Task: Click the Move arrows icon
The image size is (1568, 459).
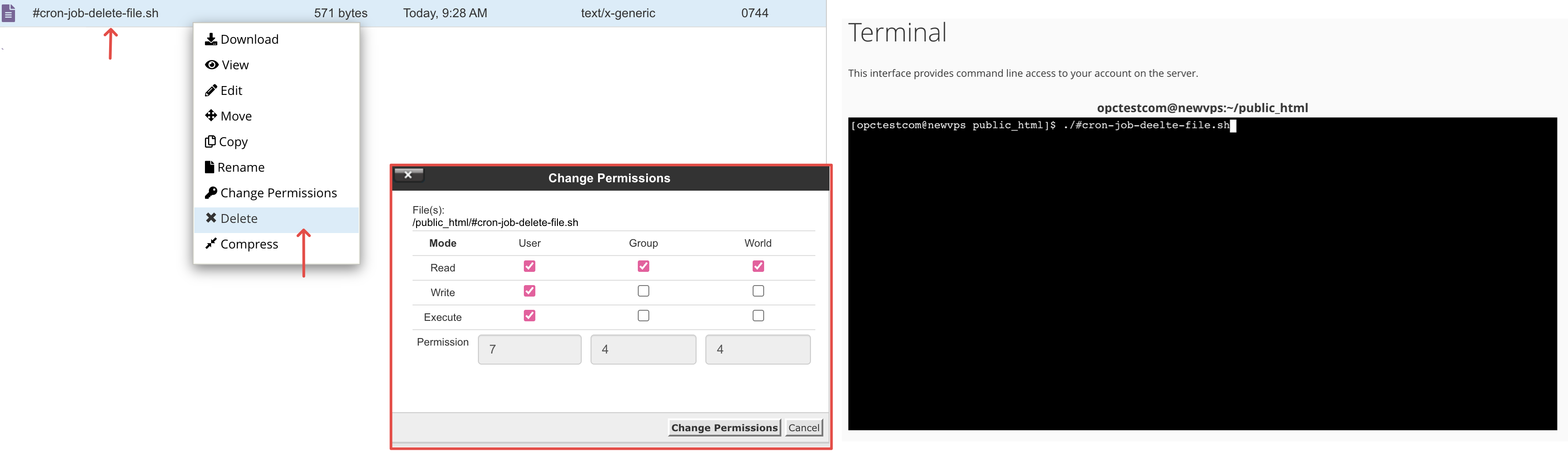Action: pos(211,116)
